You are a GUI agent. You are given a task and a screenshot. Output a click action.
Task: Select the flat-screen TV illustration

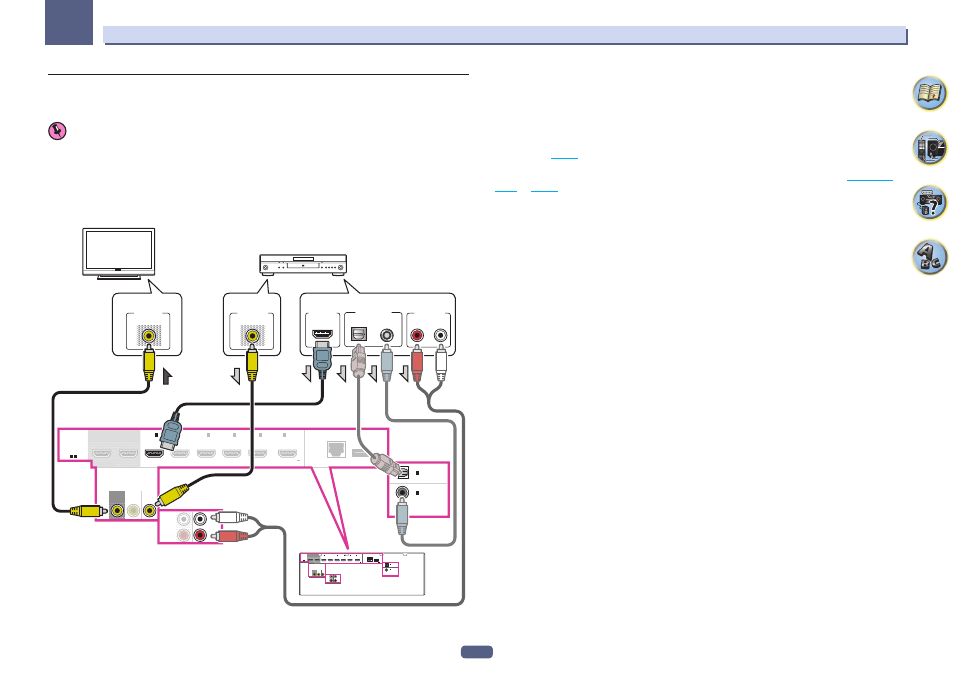coord(119,254)
